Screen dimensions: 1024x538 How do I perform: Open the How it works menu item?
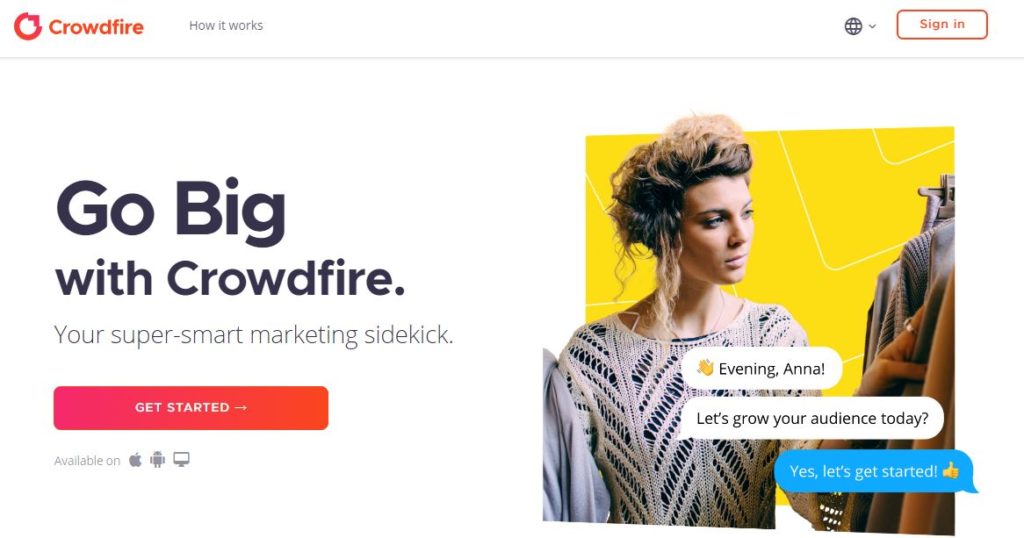[226, 25]
